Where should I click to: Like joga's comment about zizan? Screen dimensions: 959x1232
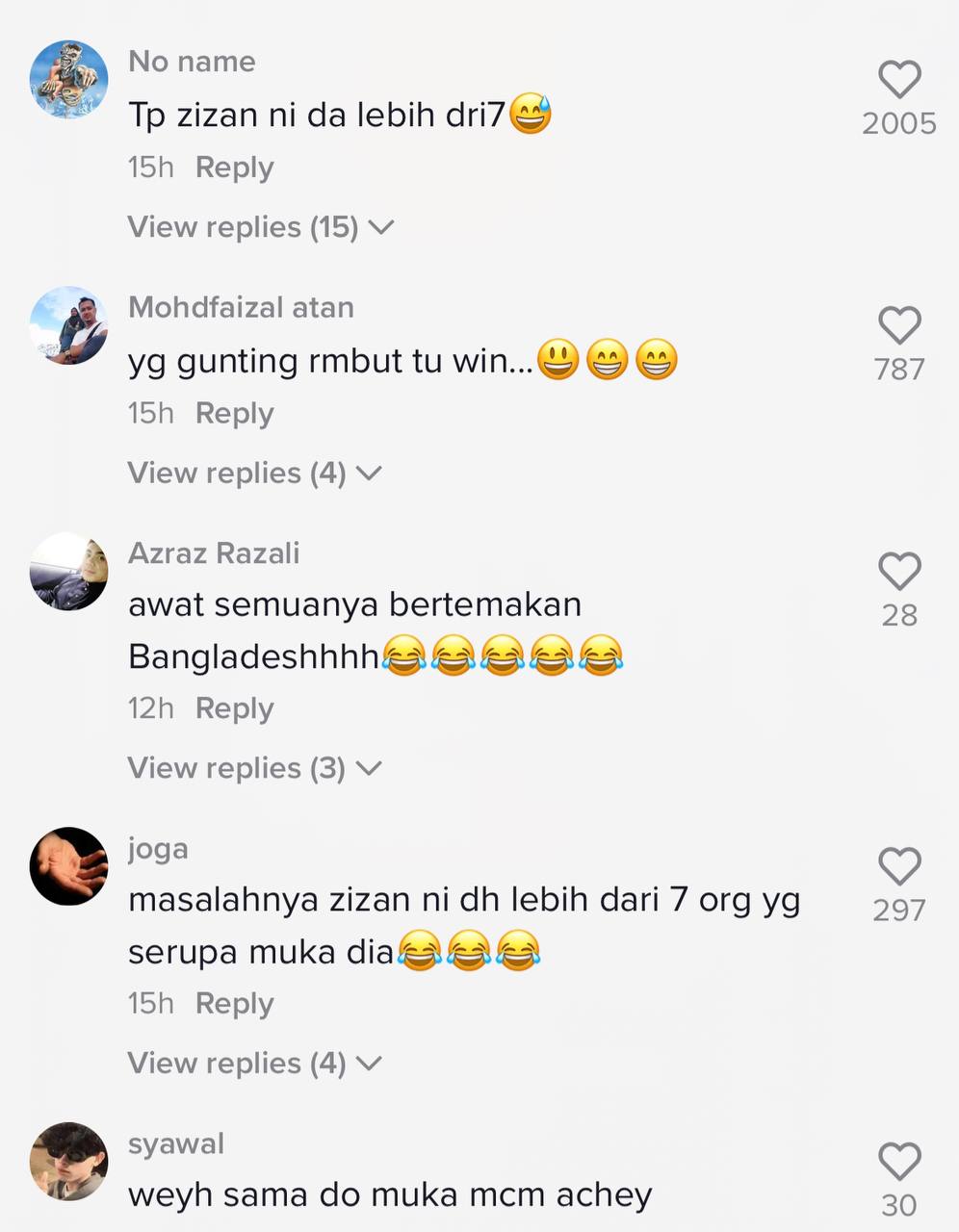point(899,866)
